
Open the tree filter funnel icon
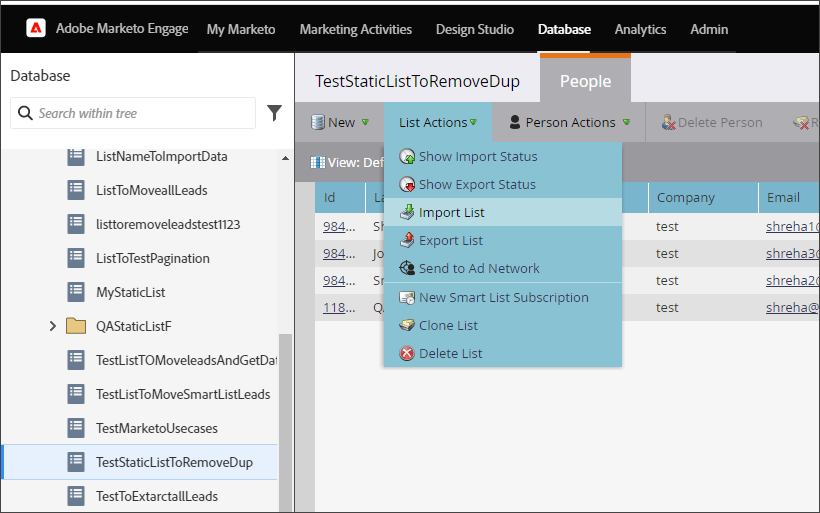[x=275, y=113]
